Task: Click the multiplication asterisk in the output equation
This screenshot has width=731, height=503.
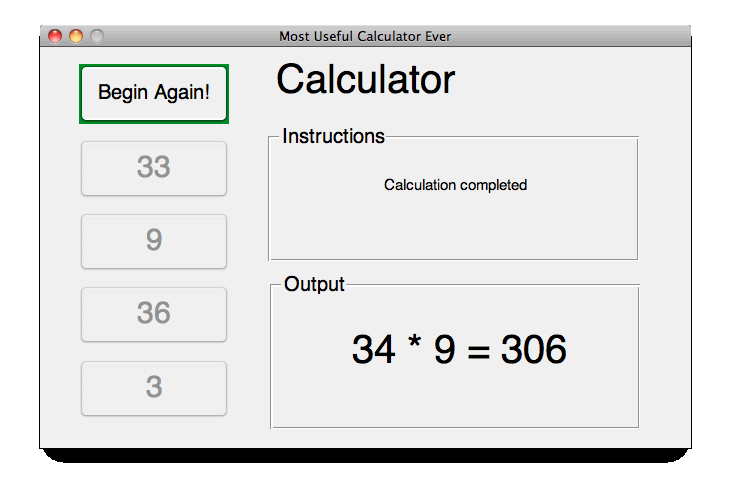Action: 415,350
